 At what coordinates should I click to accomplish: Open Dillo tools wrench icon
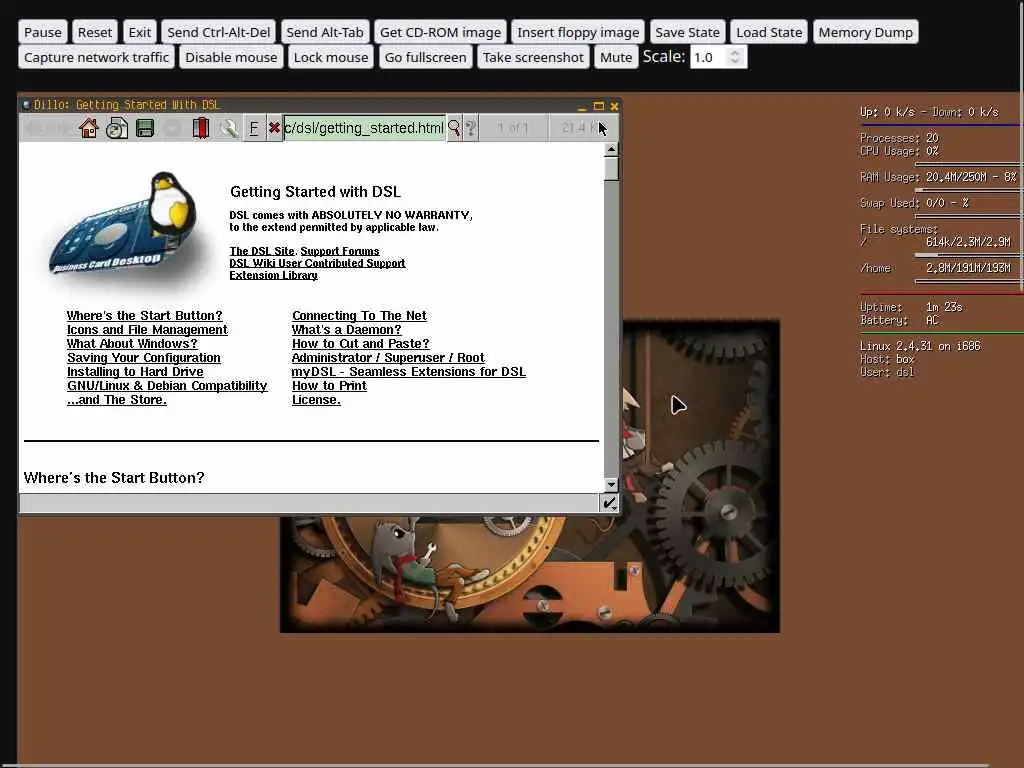pyautogui.click(x=229, y=128)
